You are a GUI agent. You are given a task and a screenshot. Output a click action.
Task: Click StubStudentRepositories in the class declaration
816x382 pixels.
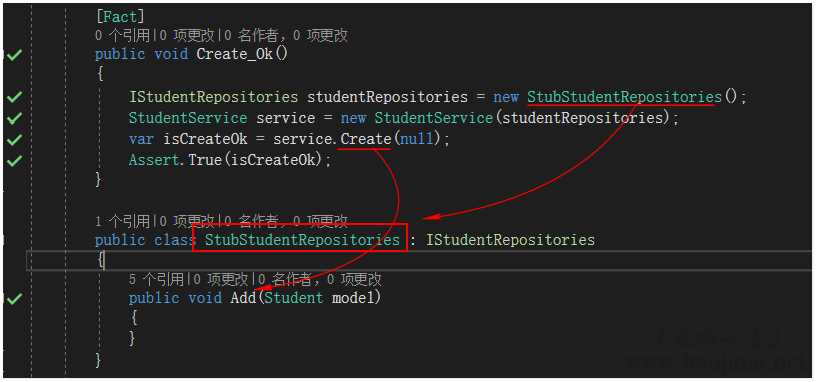[x=302, y=240]
